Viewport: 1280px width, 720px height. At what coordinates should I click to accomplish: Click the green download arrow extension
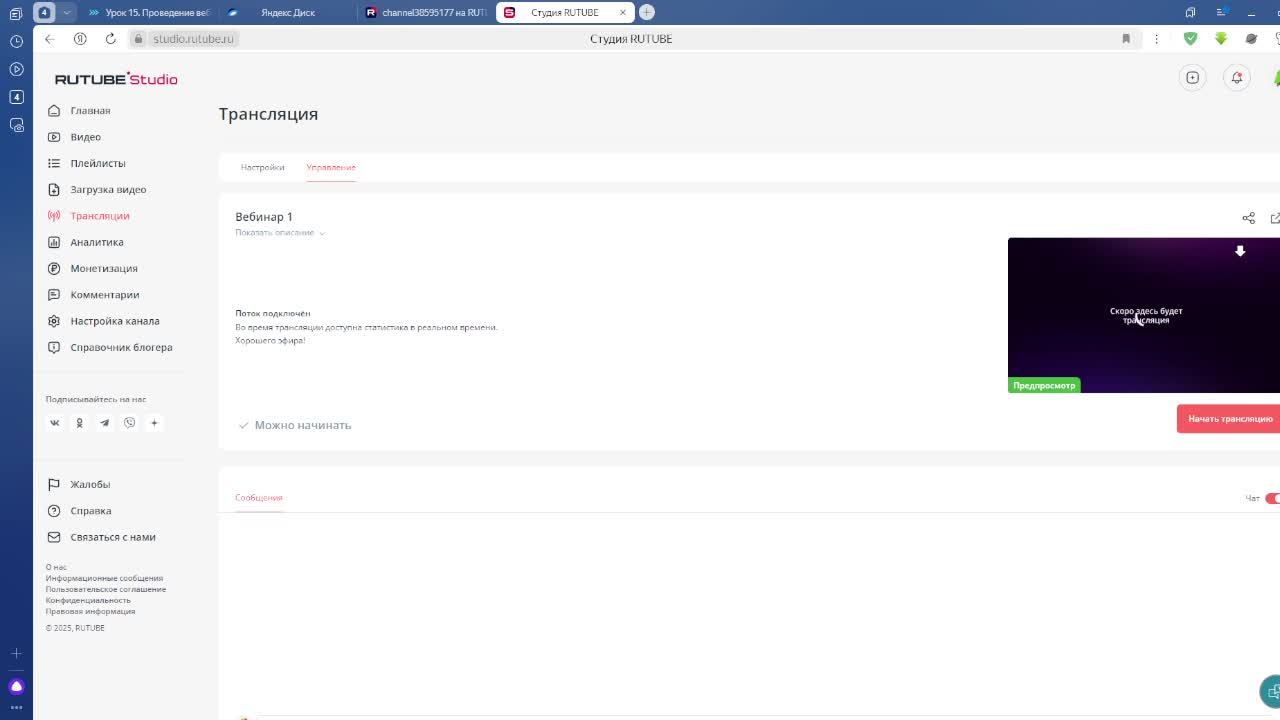coord(1221,39)
